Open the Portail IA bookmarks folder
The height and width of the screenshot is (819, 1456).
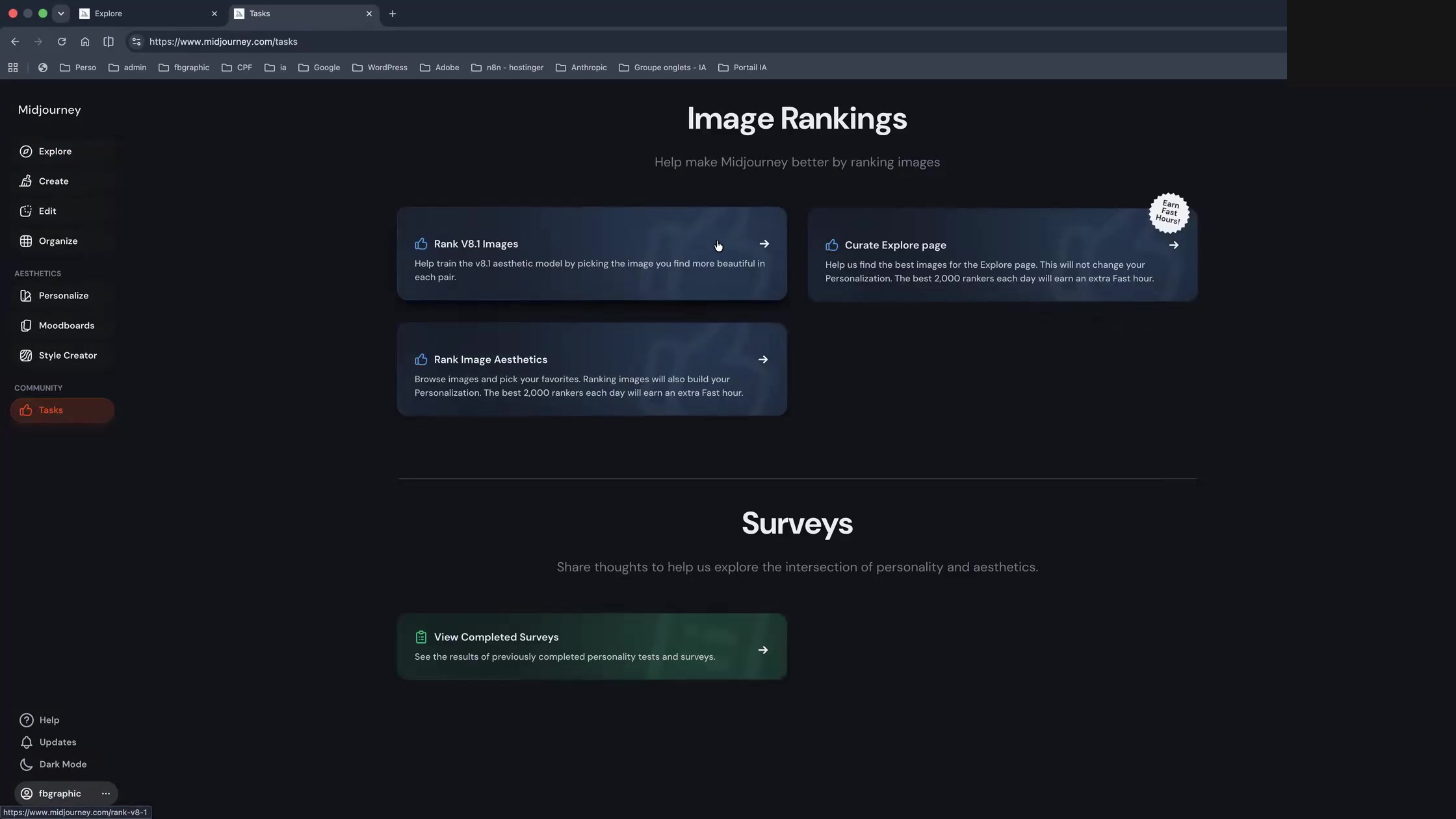click(x=742, y=68)
